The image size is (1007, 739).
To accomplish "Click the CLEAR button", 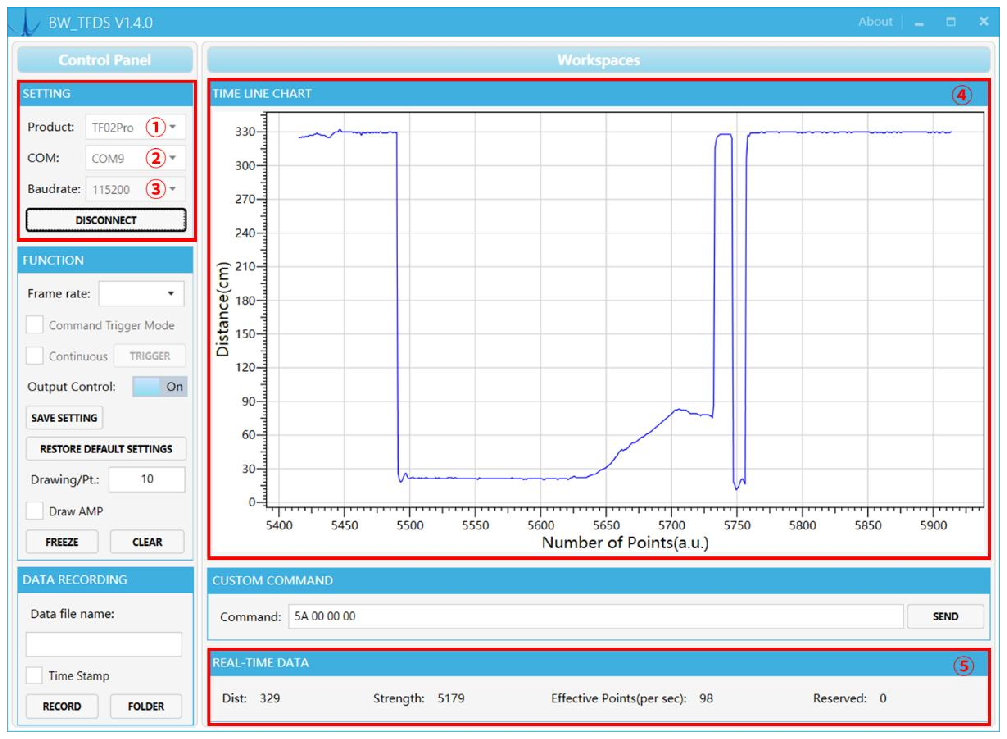I will [x=147, y=542].
